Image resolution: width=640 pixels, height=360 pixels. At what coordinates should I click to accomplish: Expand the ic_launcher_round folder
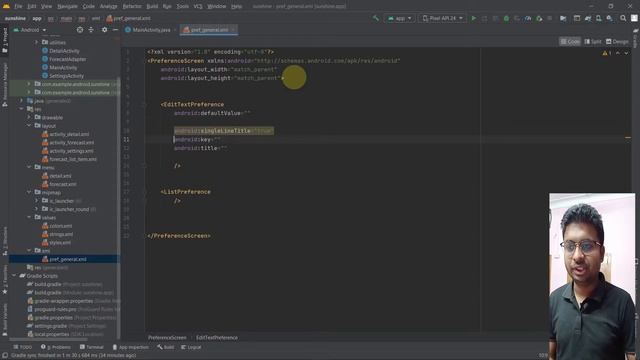[36, 209]
